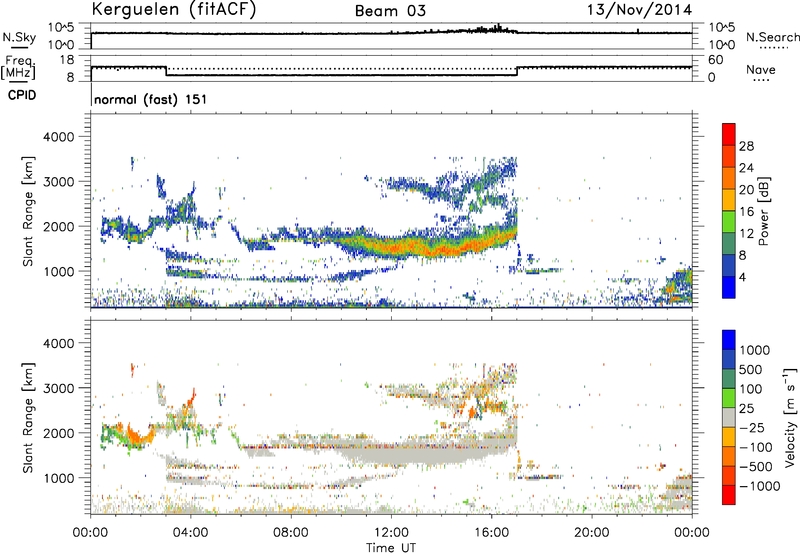Click the "-500" velocity color bar label
The width and height of the screenshot is (800, 554).
point(755,467)
